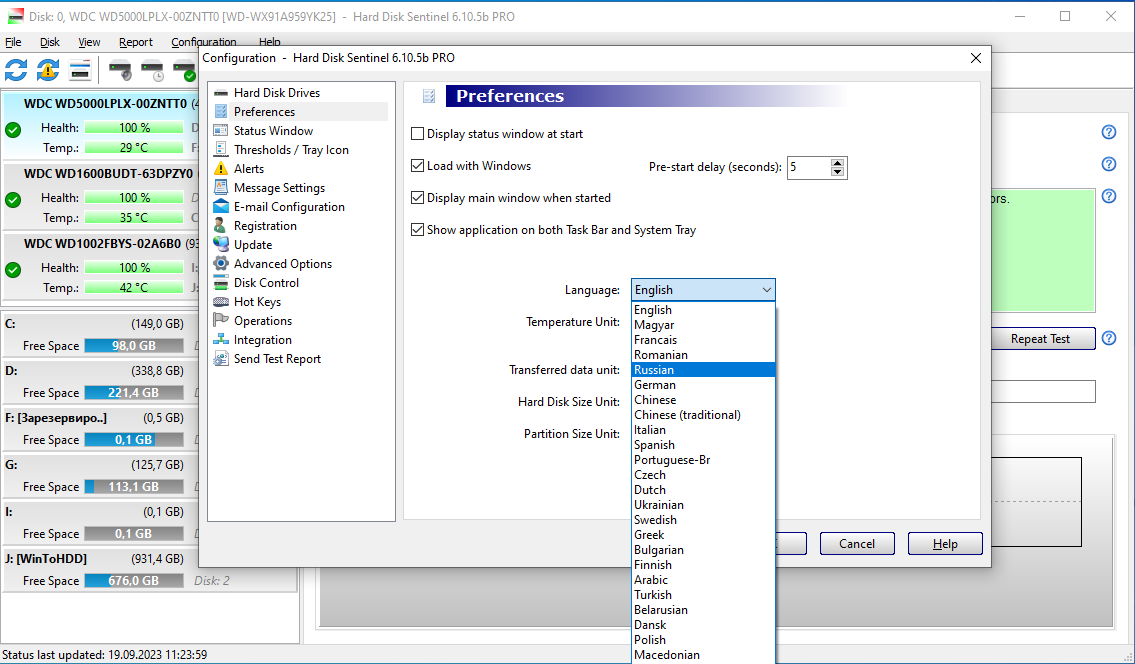Screen dimensions: 1135x664
Task: Click the refresh icon with yellow warning sign
Action: click(x=48, y=70)
